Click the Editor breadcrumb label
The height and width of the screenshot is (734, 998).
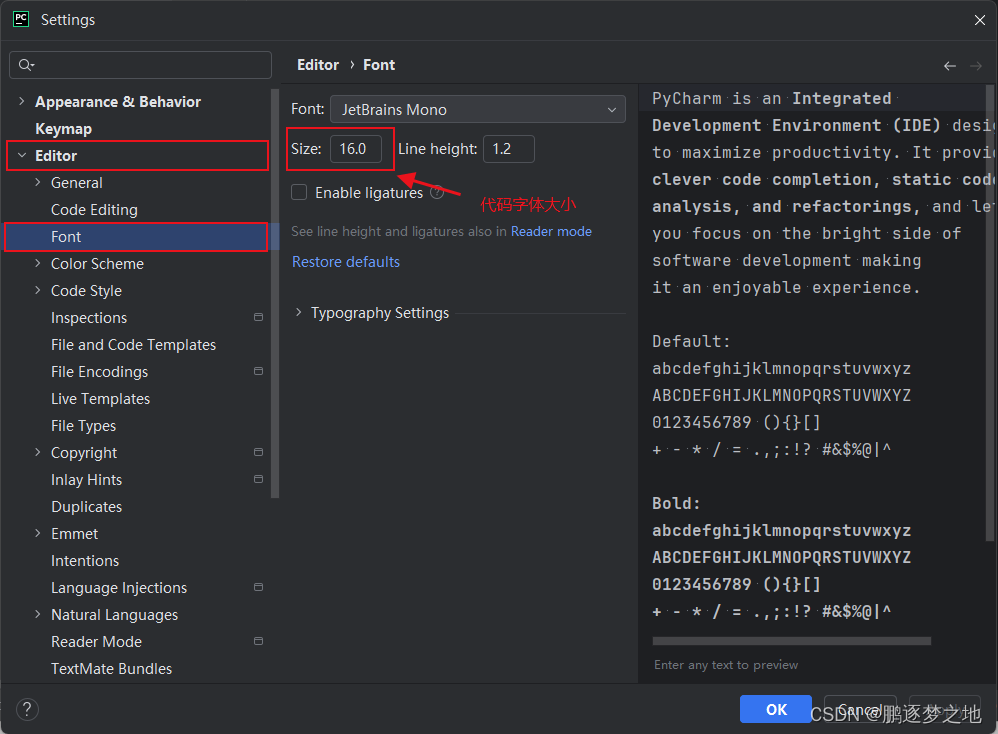pyautogui.click(x=318, y=65)
